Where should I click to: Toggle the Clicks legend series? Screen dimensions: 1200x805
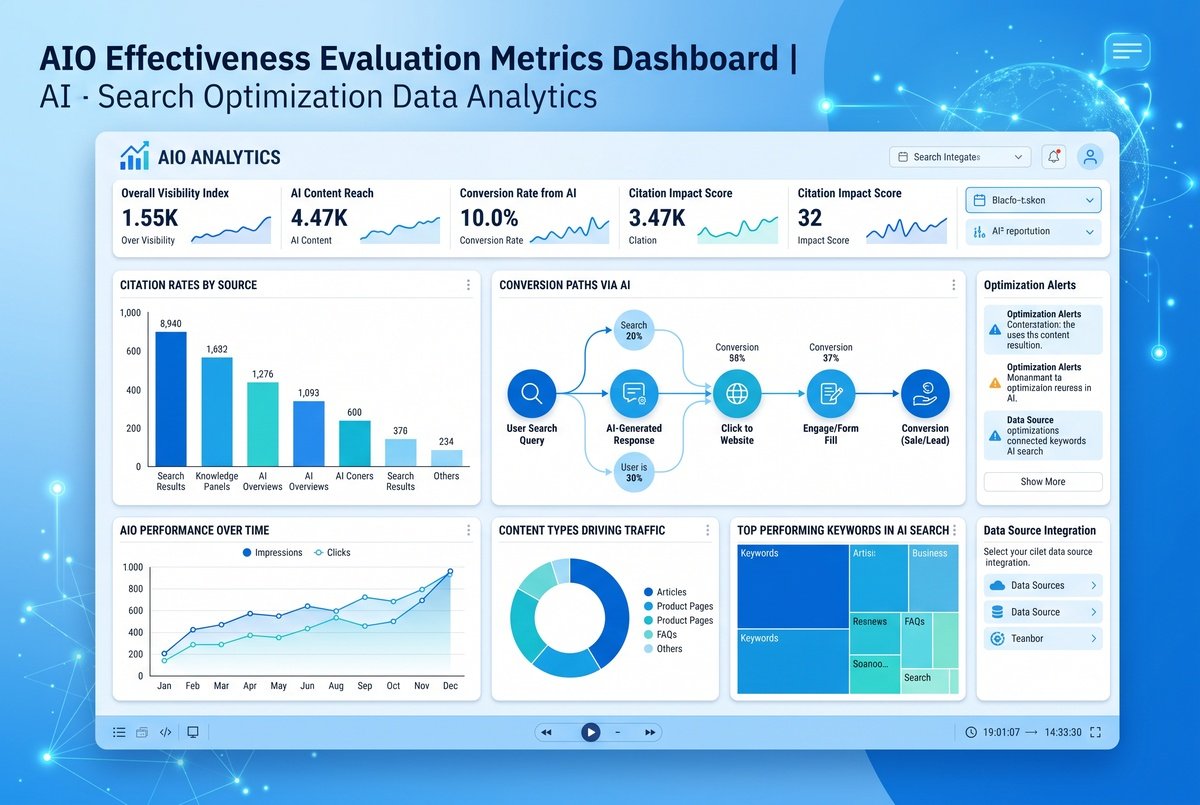[332, 552]
